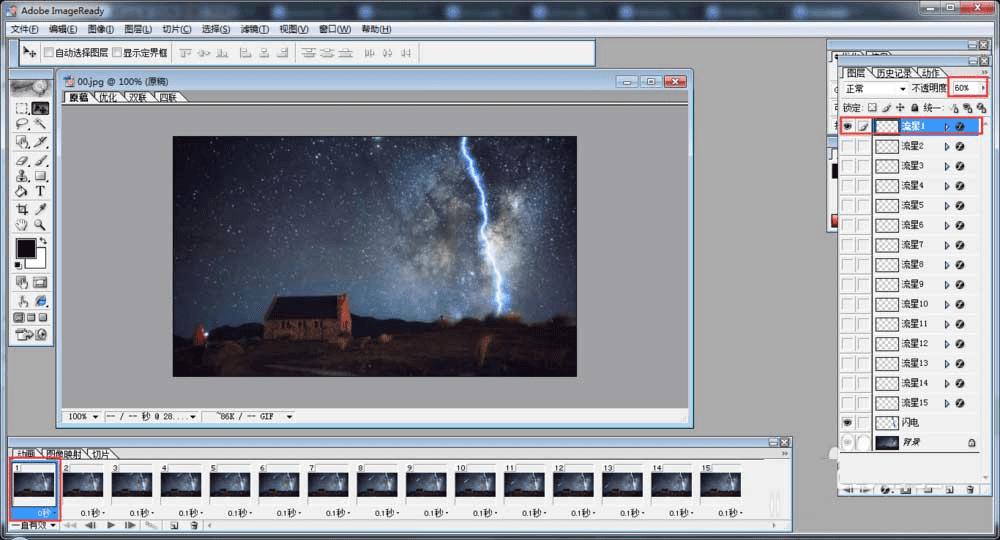Select the Type (T) tool
Image resolution: width=1000 pixels, height=540 pixels.
pos(41,191)
